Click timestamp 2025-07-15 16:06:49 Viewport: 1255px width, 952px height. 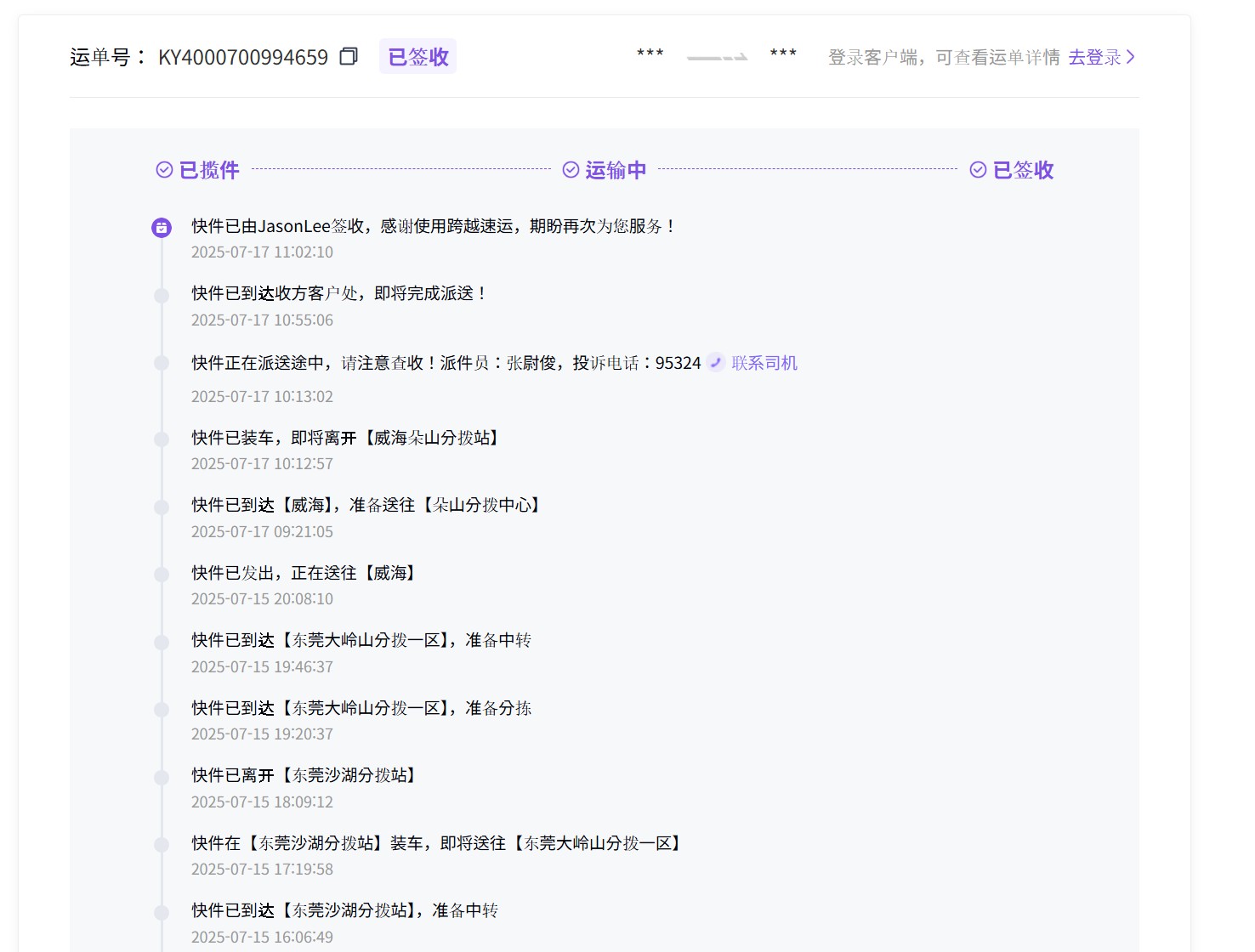coord(262,938)
